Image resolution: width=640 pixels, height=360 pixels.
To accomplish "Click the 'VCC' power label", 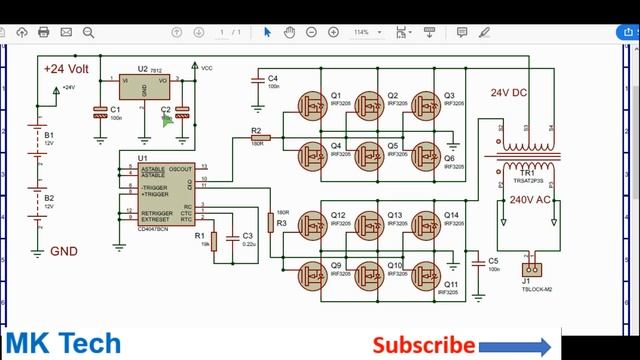I will coord(207,68).
